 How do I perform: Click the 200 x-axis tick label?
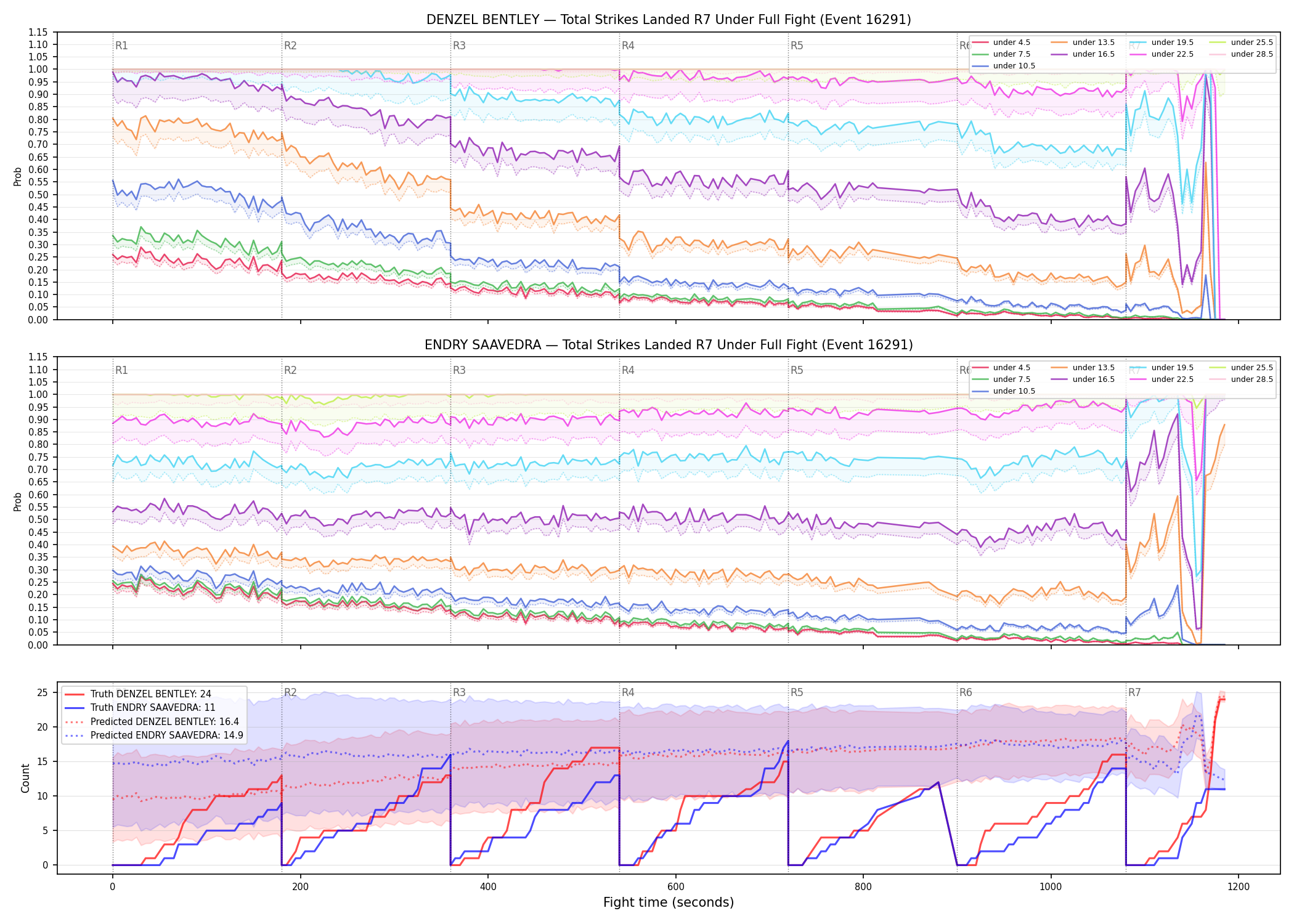(x=300, y=887)
